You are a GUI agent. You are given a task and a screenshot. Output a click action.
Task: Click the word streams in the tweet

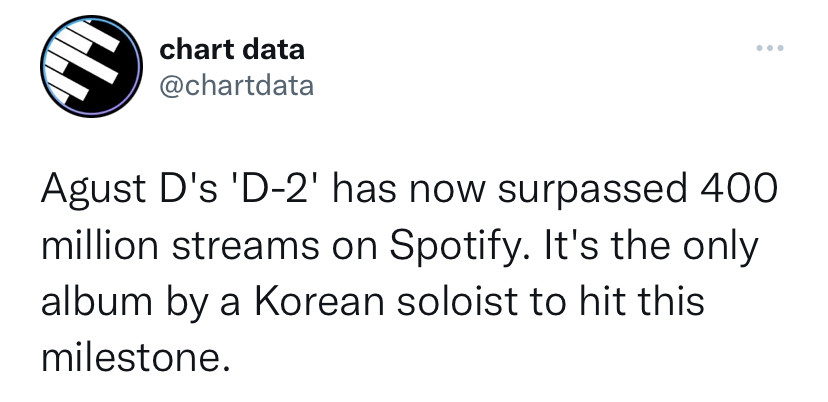coord(246,246)
